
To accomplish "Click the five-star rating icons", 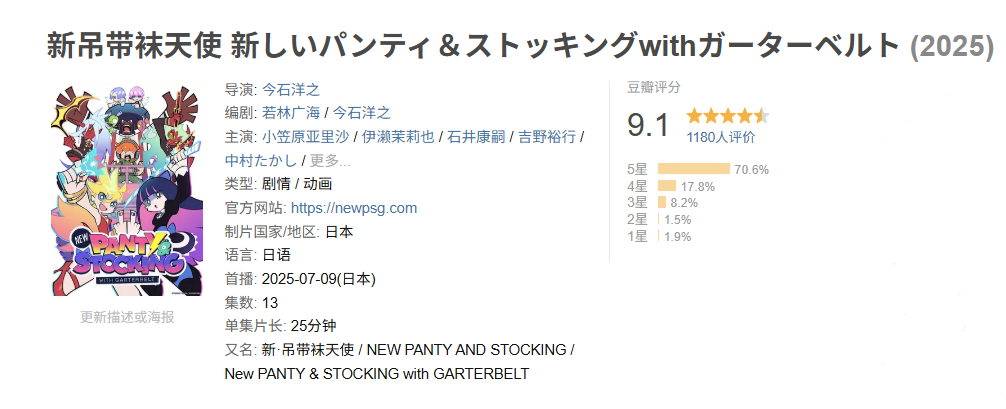I will point(727,115).
